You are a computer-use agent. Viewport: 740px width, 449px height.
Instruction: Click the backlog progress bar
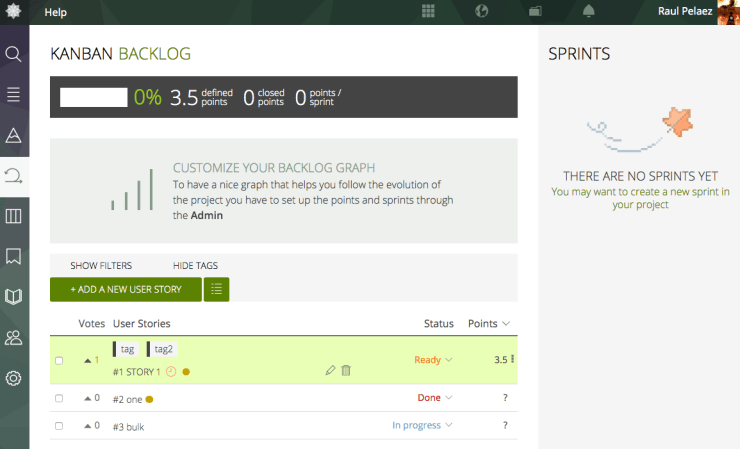tap(94, 97)
